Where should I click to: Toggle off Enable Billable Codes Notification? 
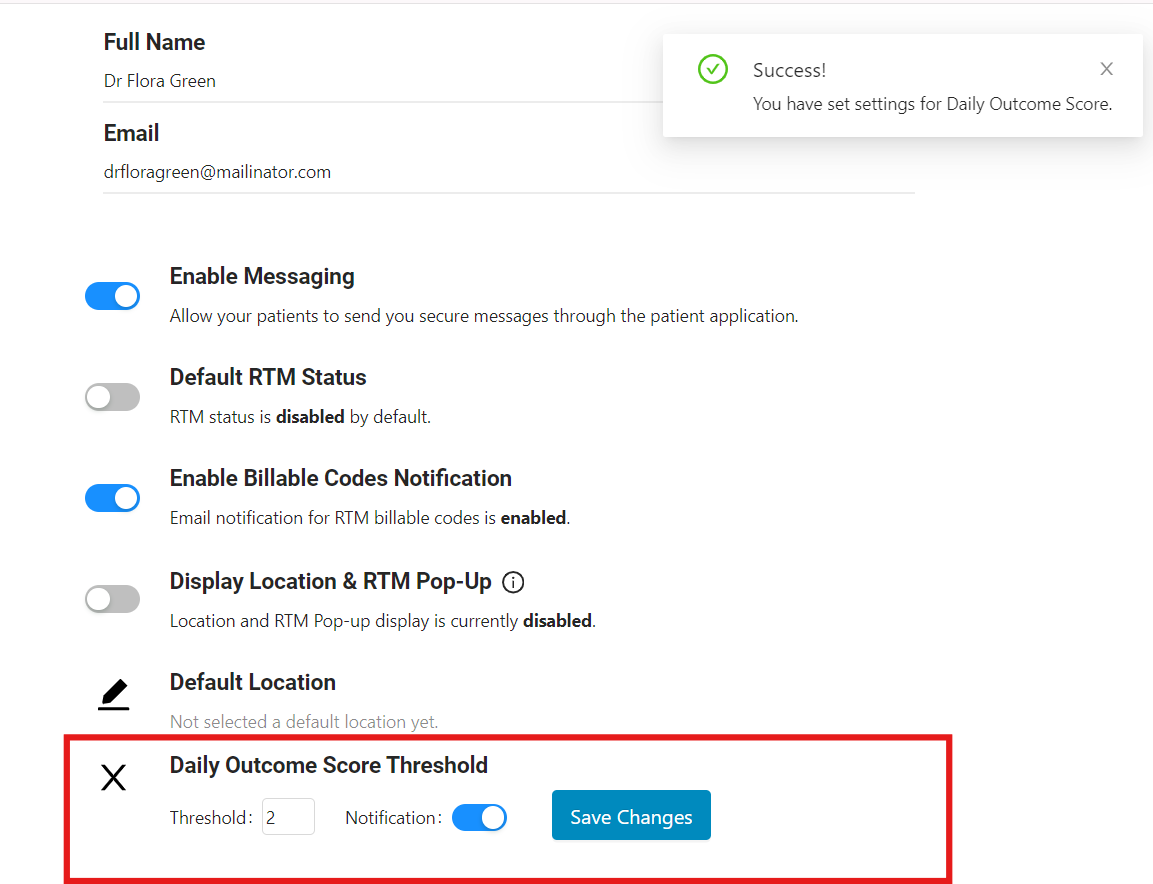point(112,498)
